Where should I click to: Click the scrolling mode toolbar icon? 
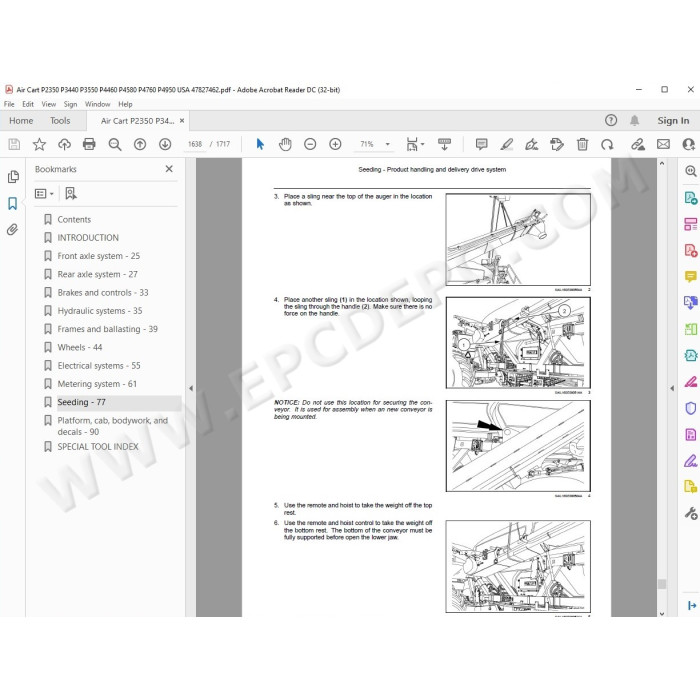pyautogui.click(x=444, y=144)
